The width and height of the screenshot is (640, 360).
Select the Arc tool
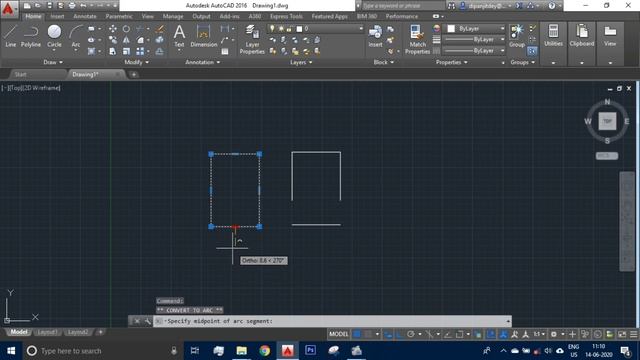76,36
